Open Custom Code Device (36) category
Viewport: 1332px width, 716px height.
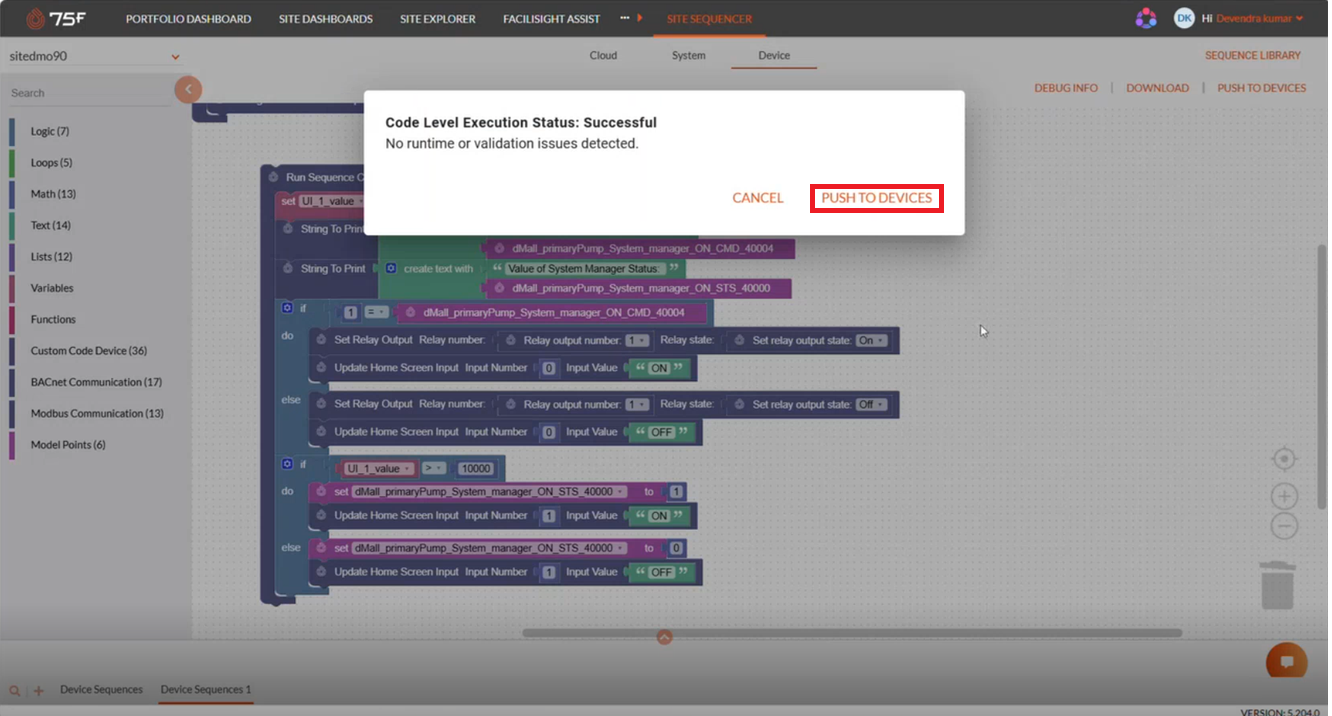pos(89,350)
